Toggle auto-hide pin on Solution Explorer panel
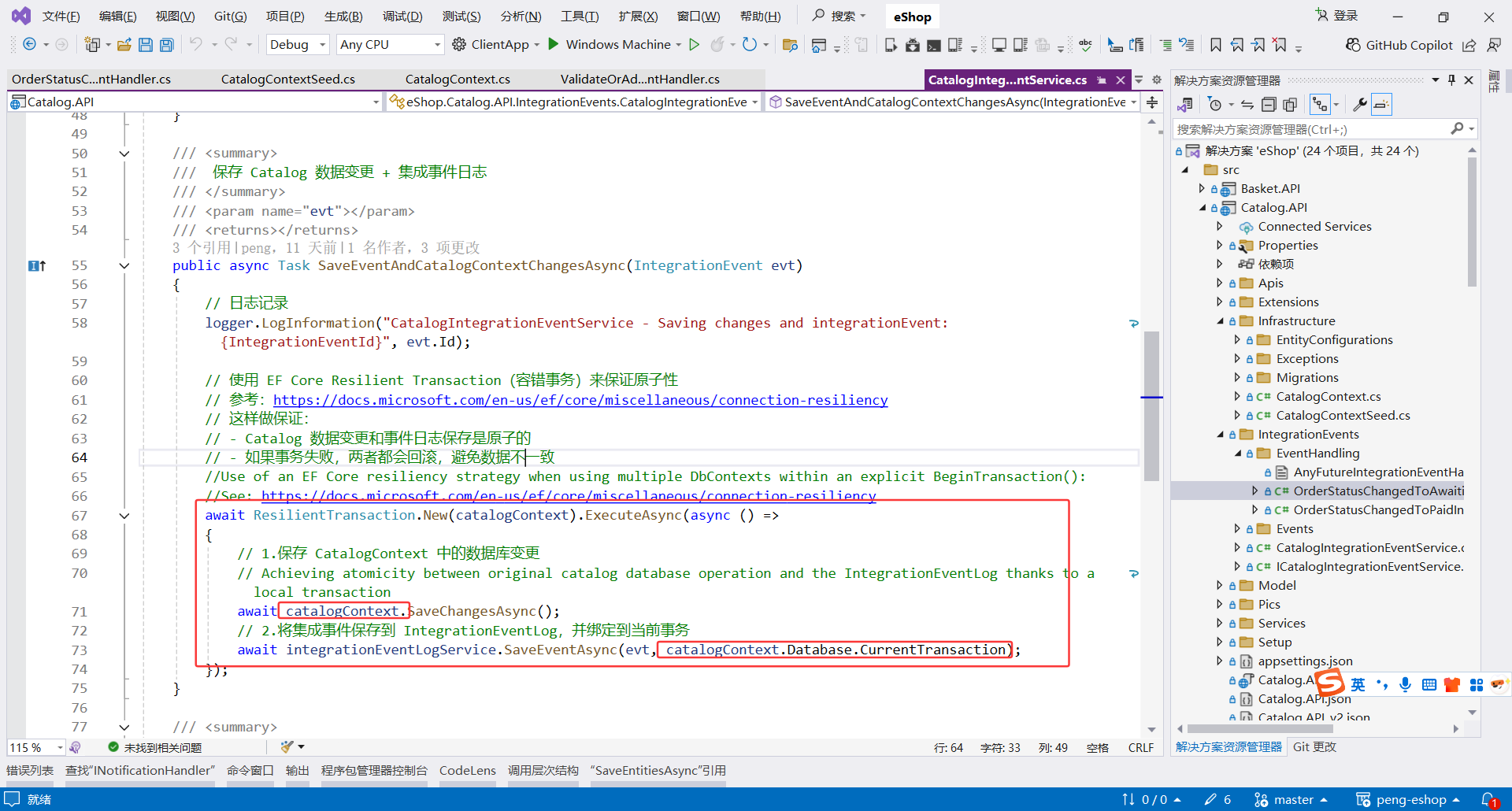The height and width of the screenshot is (811, 1512). 1451,80
